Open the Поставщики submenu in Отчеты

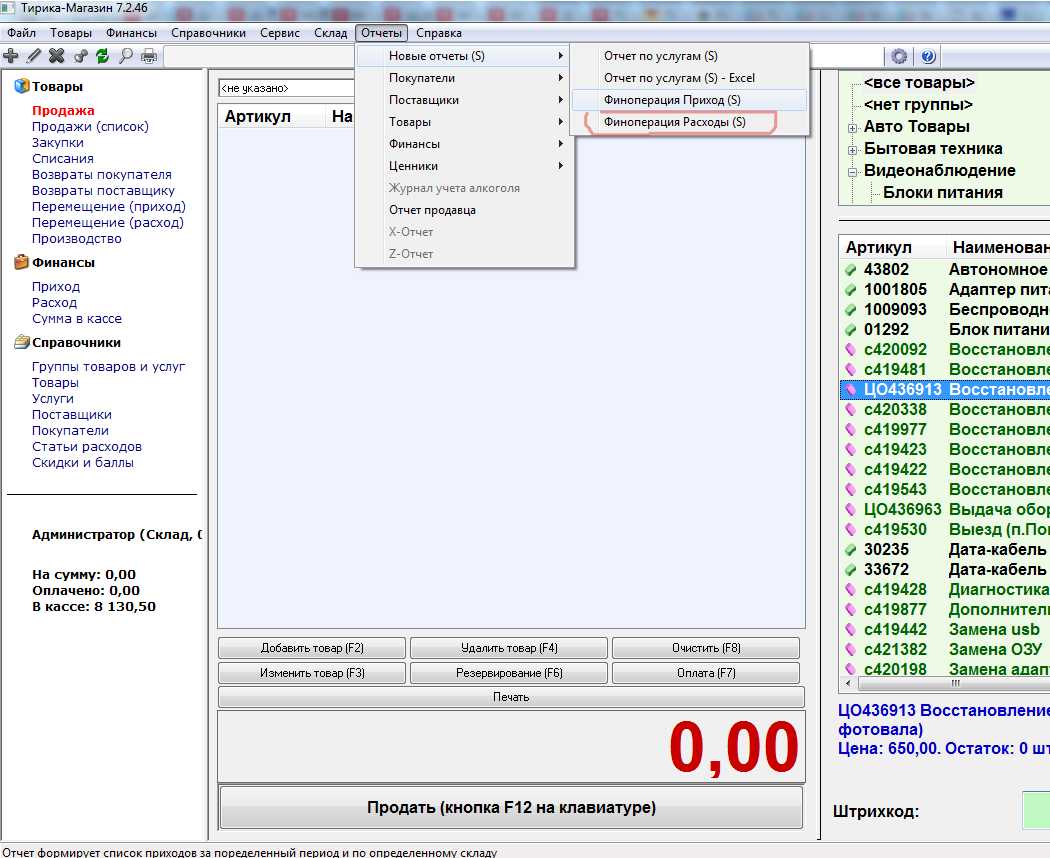(465, 100)
